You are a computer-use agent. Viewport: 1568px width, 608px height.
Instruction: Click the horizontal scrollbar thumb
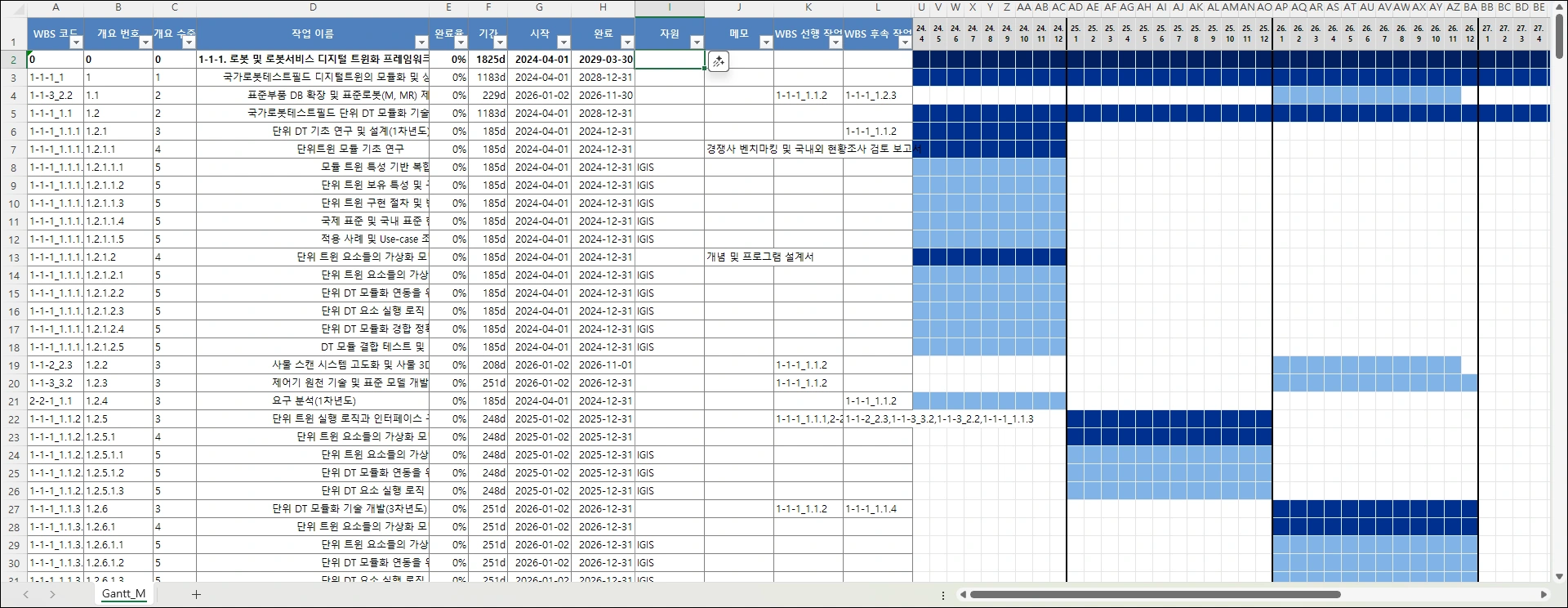pyautogui.click(x=1156, y=595)
